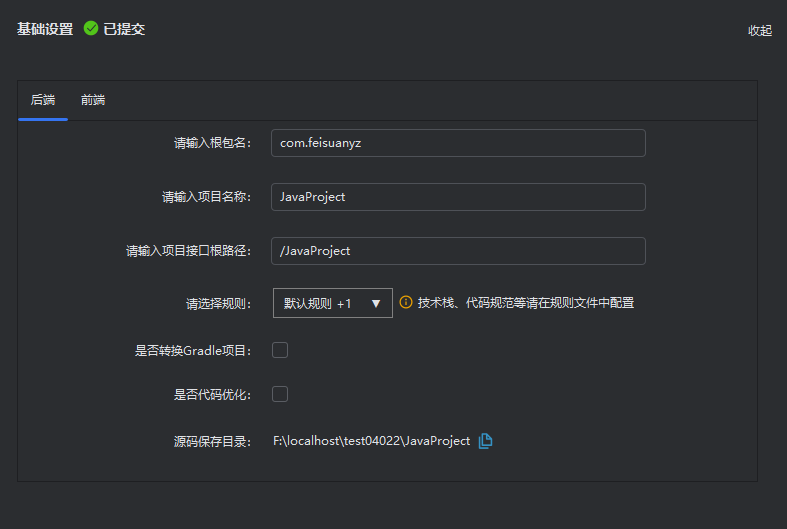Click the 技术栈、代码规范 hint text
This screenshot has height=529, width=787.
coord(525,303)
